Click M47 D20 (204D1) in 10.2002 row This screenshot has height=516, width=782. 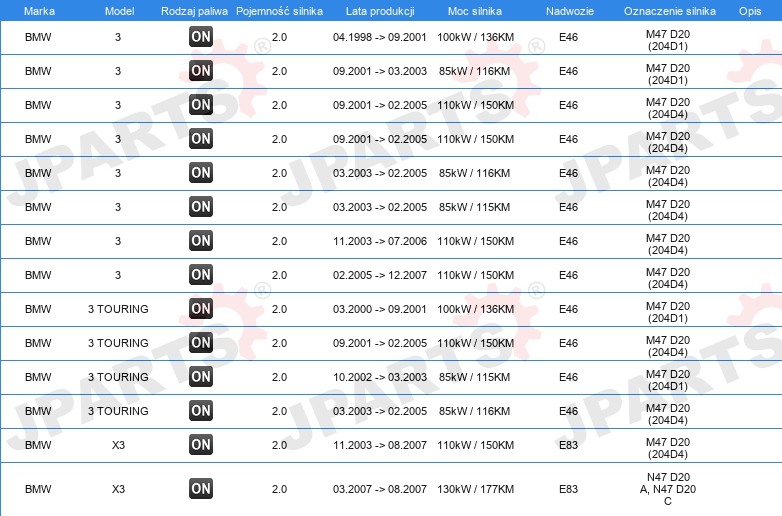pos(668,380)
